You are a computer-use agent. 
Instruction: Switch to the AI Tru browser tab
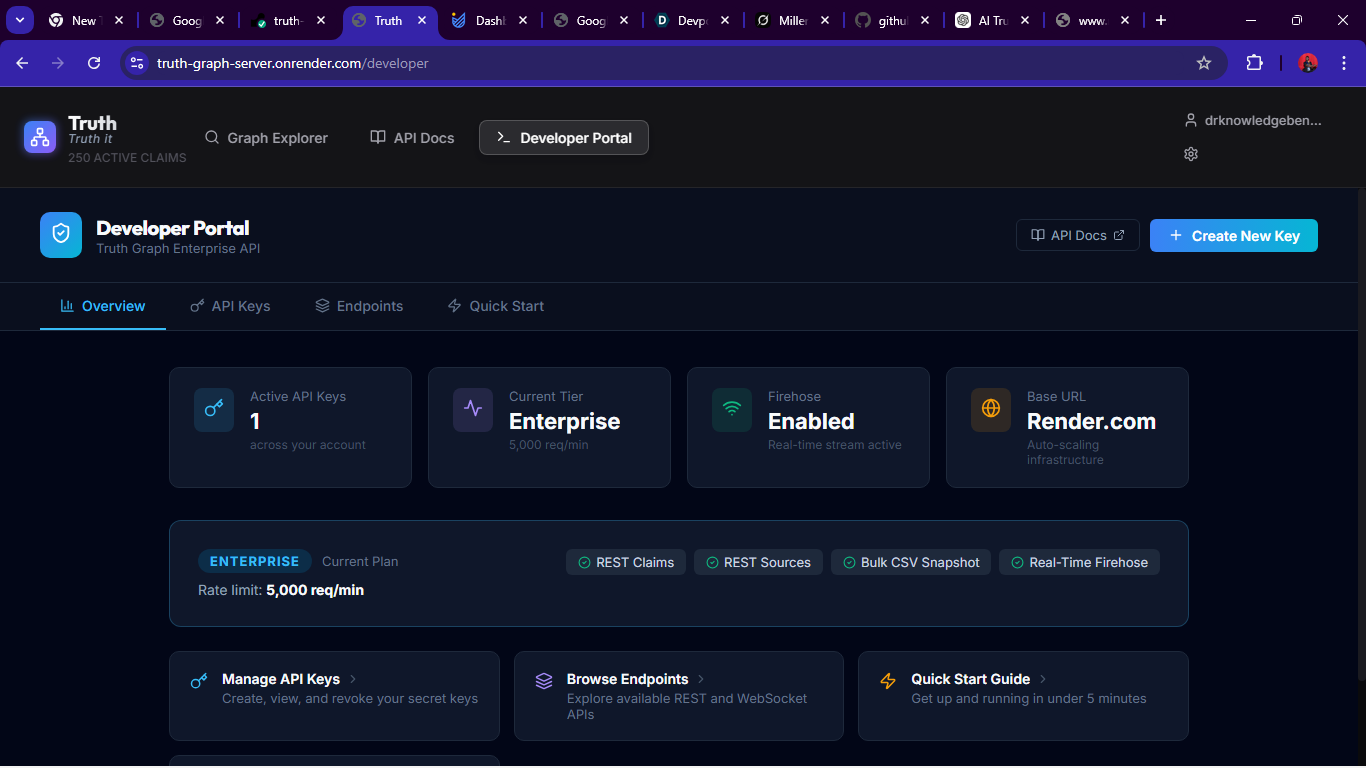coord(991,20)
